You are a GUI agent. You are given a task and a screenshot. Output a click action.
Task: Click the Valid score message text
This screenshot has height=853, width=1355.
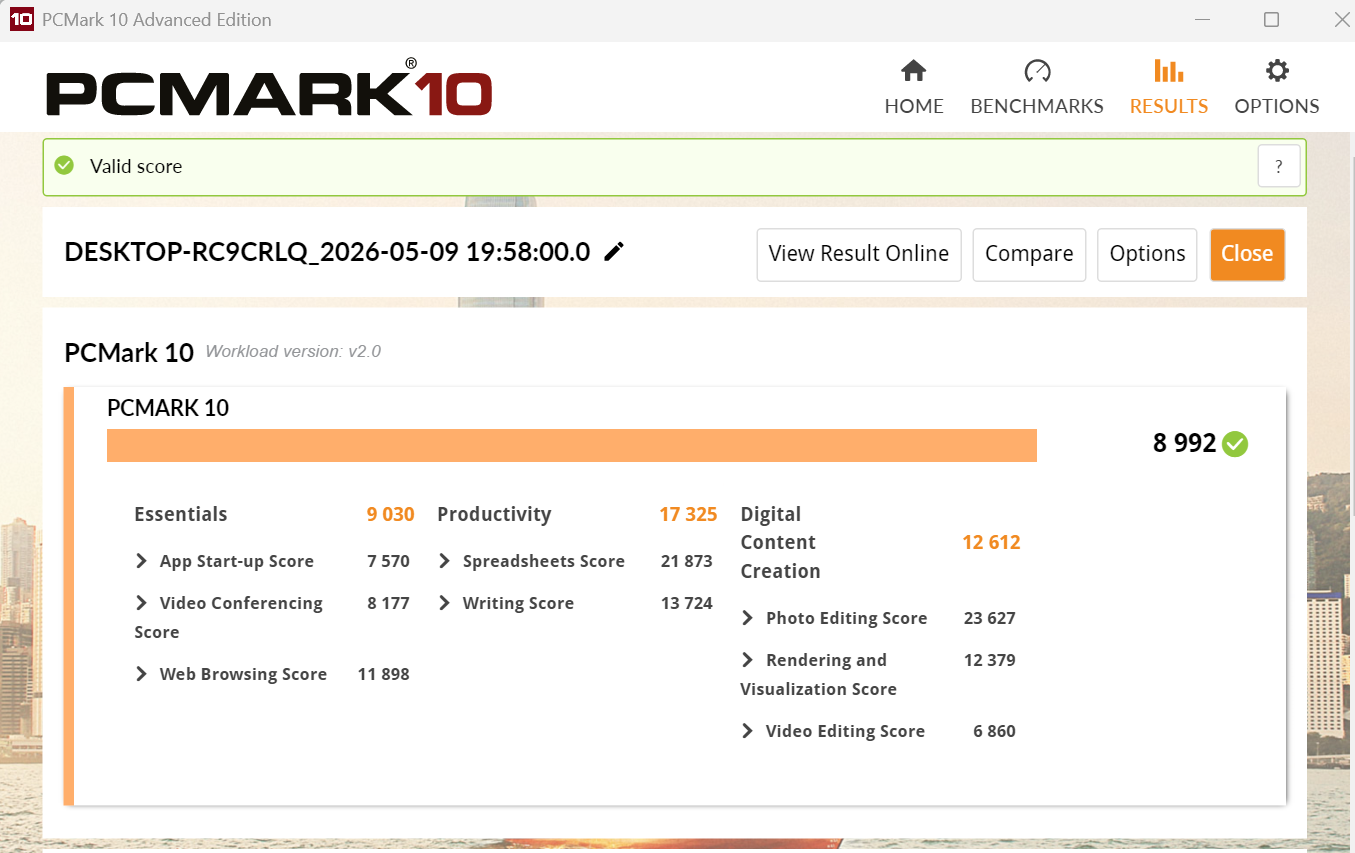coord(136,166)
